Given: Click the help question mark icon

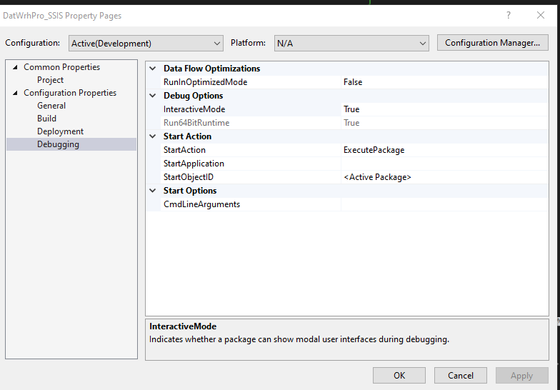Looking at the screenshot, I should [x=508, y=15].
